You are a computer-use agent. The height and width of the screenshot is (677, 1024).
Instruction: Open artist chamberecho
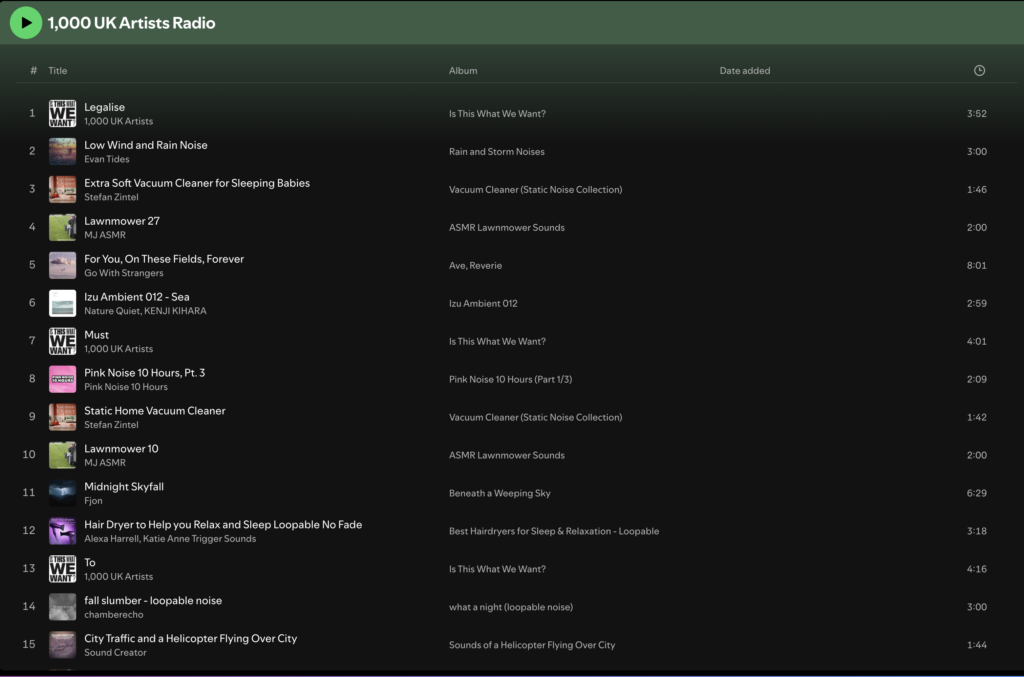pos(114,614)
